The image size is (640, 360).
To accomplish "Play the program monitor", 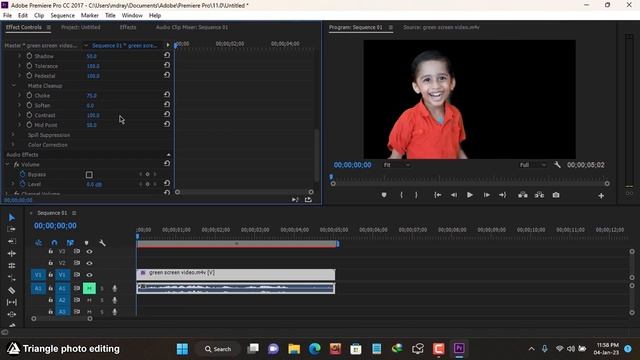I will [x=470, y=195].
